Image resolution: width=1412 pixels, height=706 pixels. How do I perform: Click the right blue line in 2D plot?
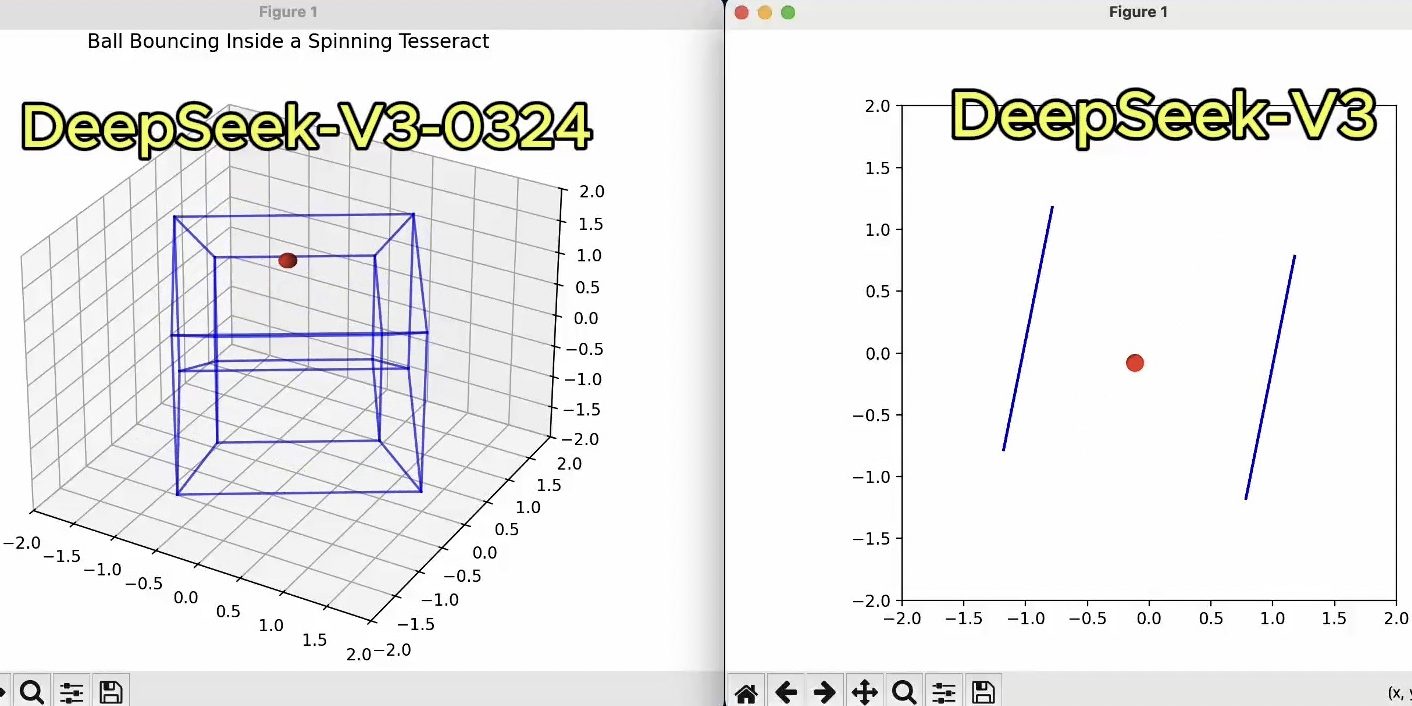[x=1270, y=377]
